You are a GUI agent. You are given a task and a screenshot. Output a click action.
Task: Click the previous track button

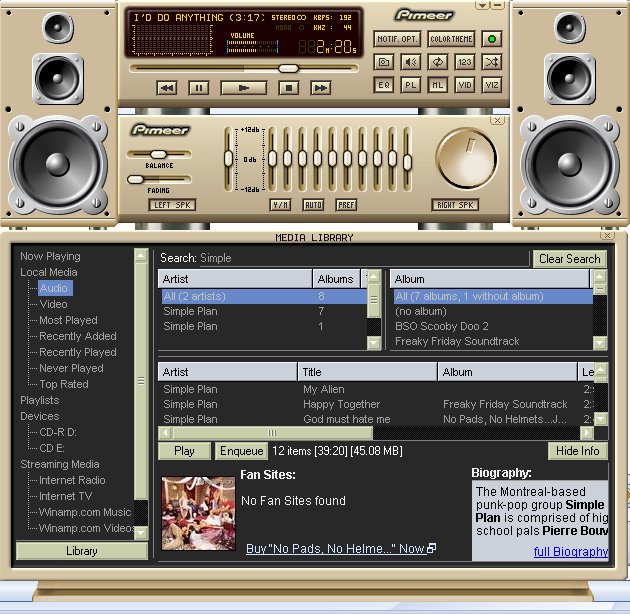pyautogui.click(x=167, y=88)
